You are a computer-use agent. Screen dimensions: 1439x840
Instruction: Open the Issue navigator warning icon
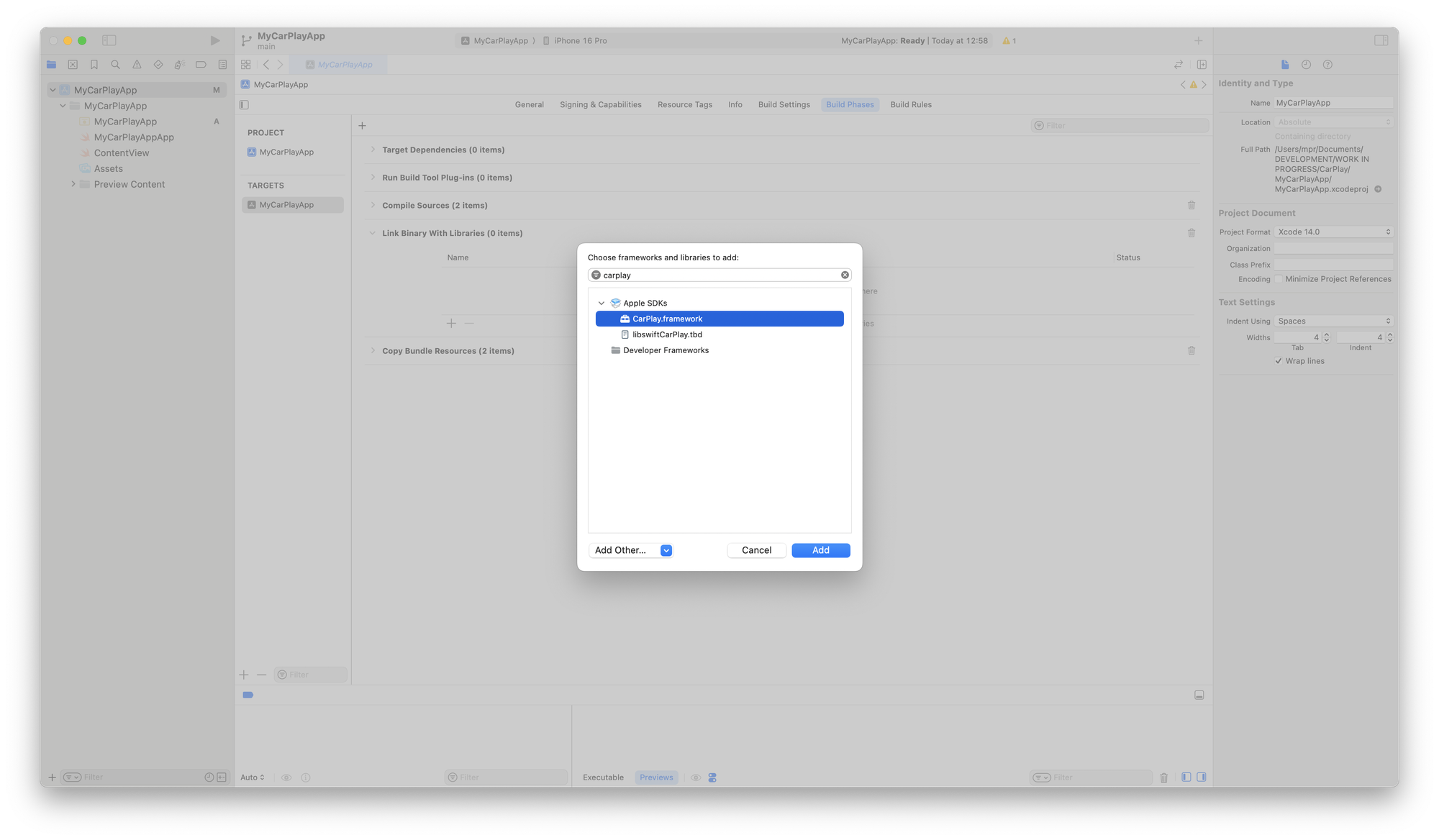pos(137,65)
